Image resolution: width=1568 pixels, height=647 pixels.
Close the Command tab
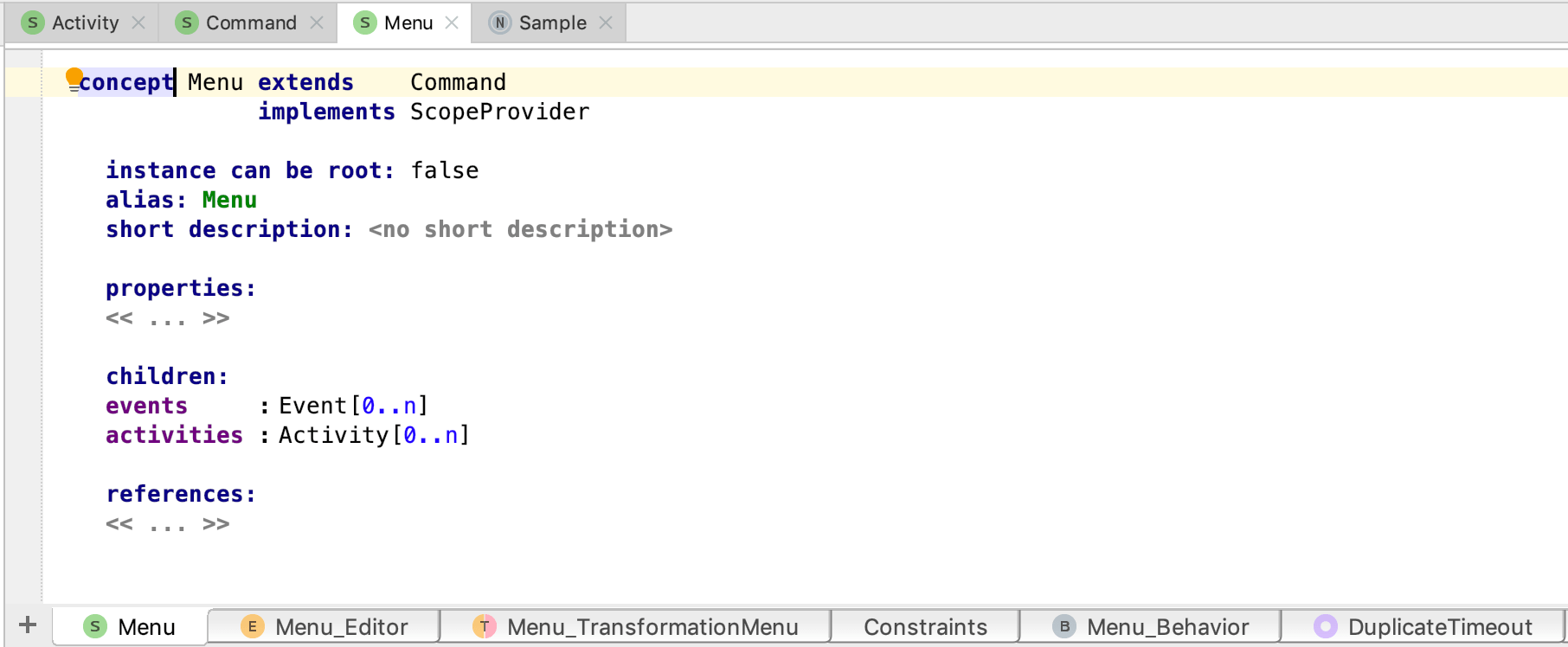317,23
